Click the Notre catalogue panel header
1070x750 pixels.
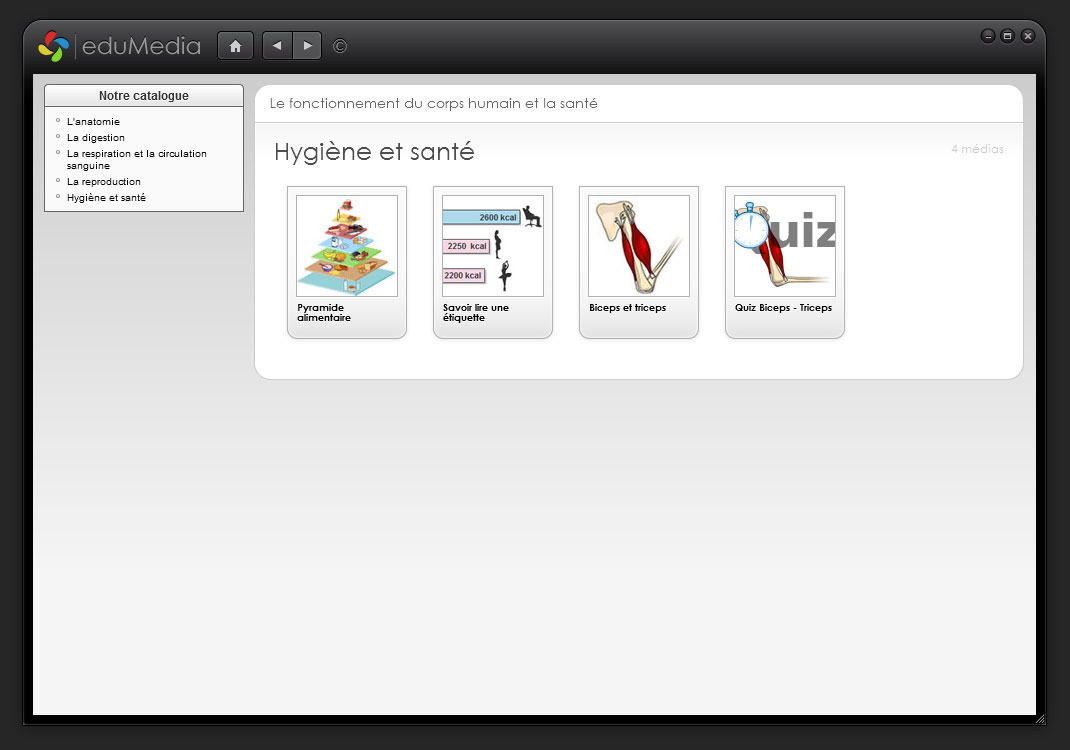[144, 96]
